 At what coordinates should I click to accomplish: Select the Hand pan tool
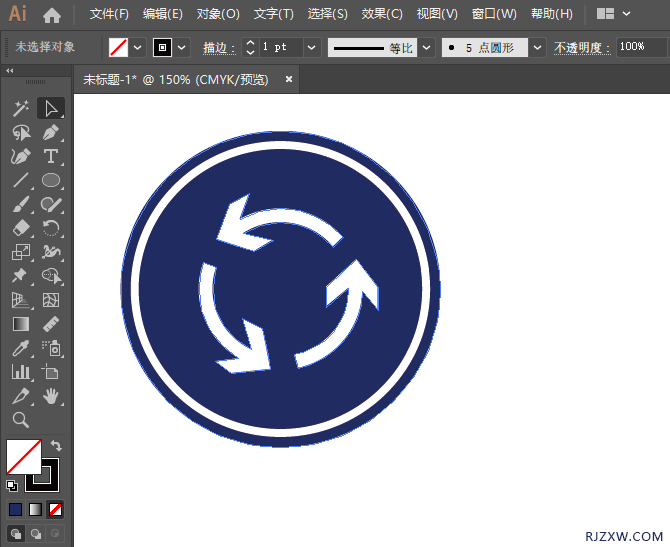click(x=51, y=397)
